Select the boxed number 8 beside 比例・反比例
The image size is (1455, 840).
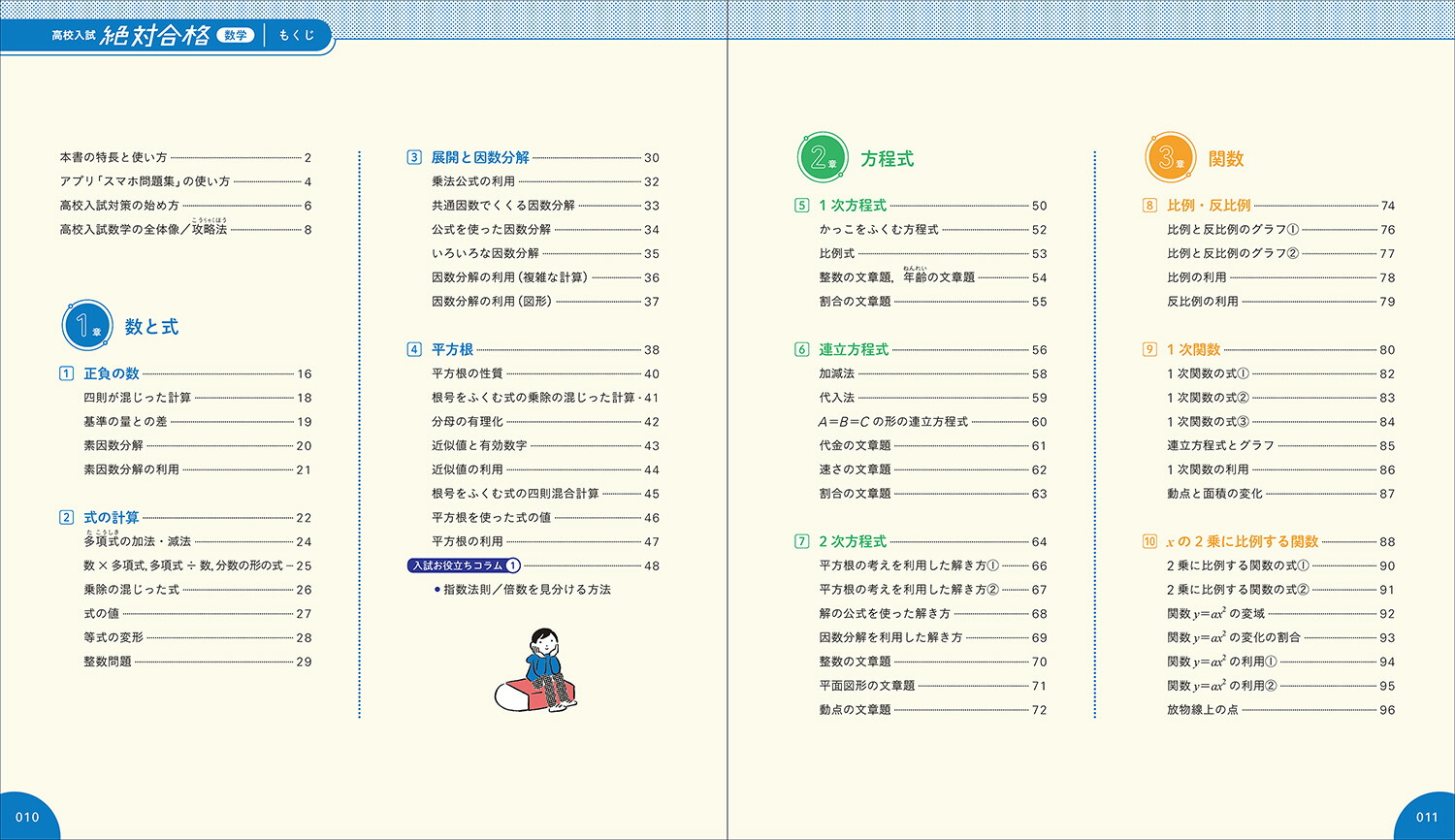pyautogui.click(x=1150, y=205)
